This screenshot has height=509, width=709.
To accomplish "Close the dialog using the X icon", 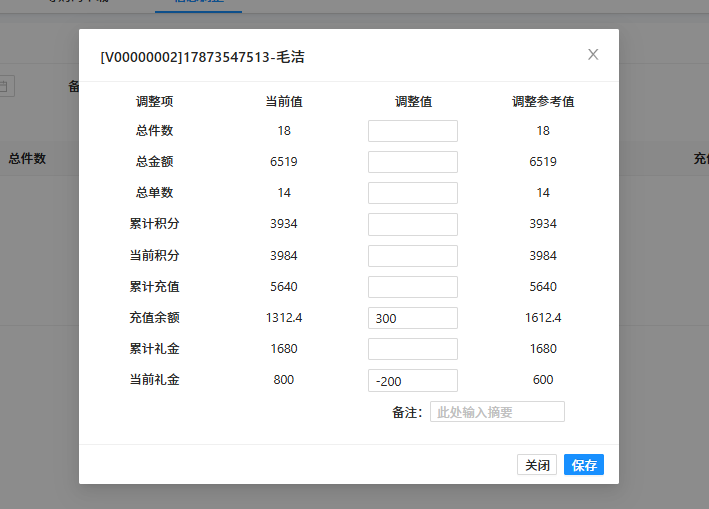I will click(593, 55).
